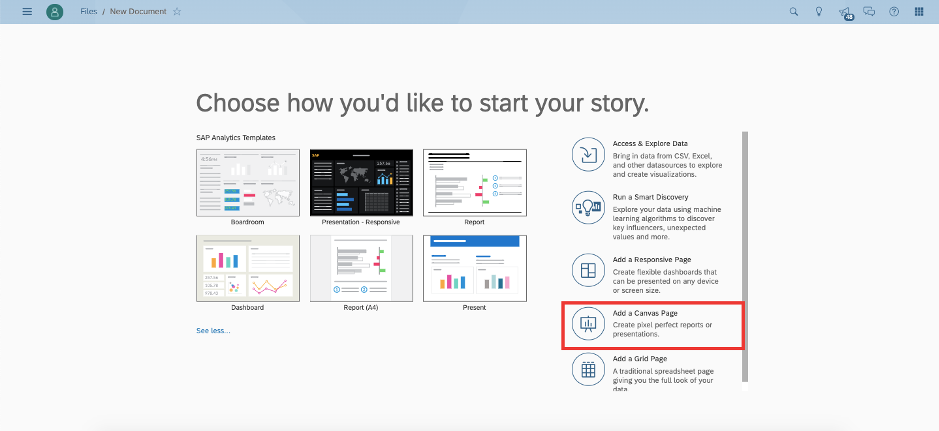The image size is (939, 431).
Task: Choose Access & Explore Data title
Action: (x=650, y=144)
